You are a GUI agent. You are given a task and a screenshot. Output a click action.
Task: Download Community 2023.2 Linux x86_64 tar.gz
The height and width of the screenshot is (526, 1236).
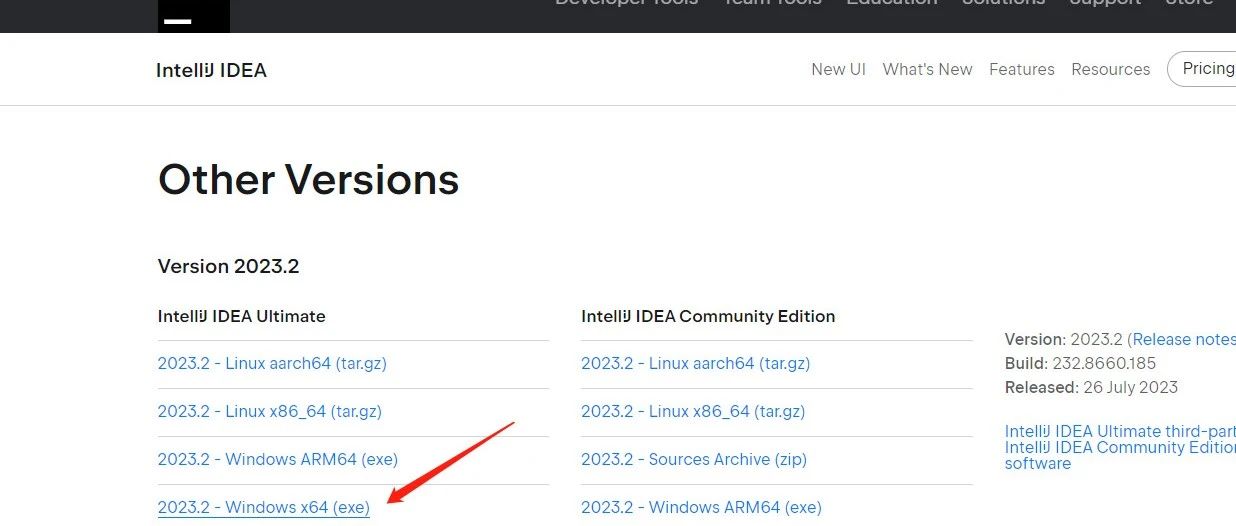[x=693, y=411]
